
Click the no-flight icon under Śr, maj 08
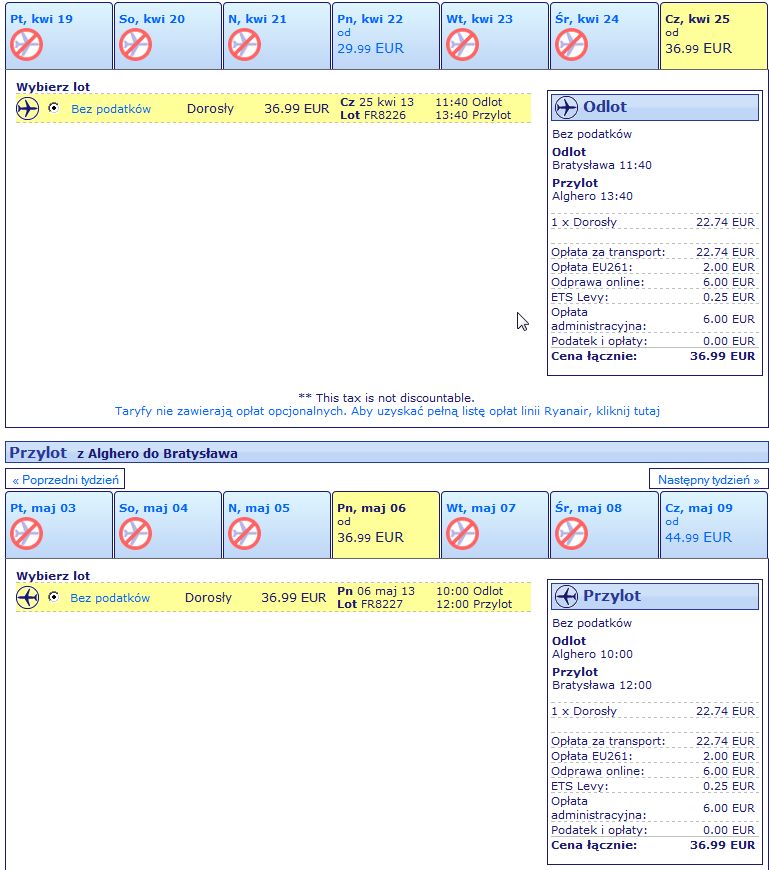571,534
